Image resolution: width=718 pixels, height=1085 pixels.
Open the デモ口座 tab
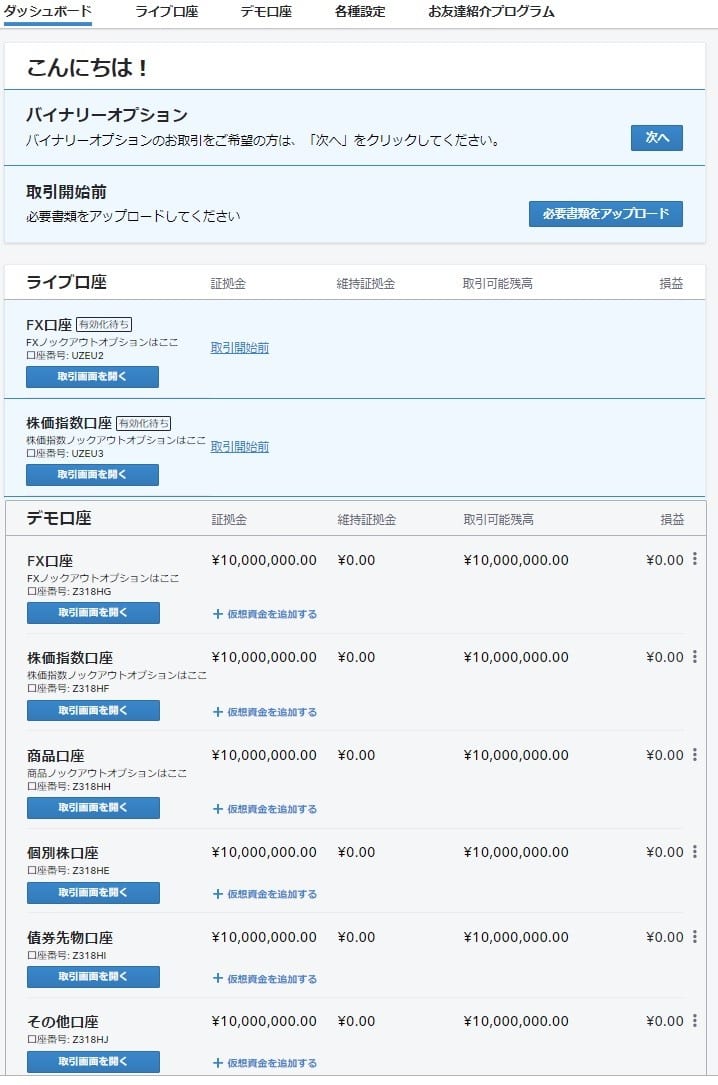point(266,12)
